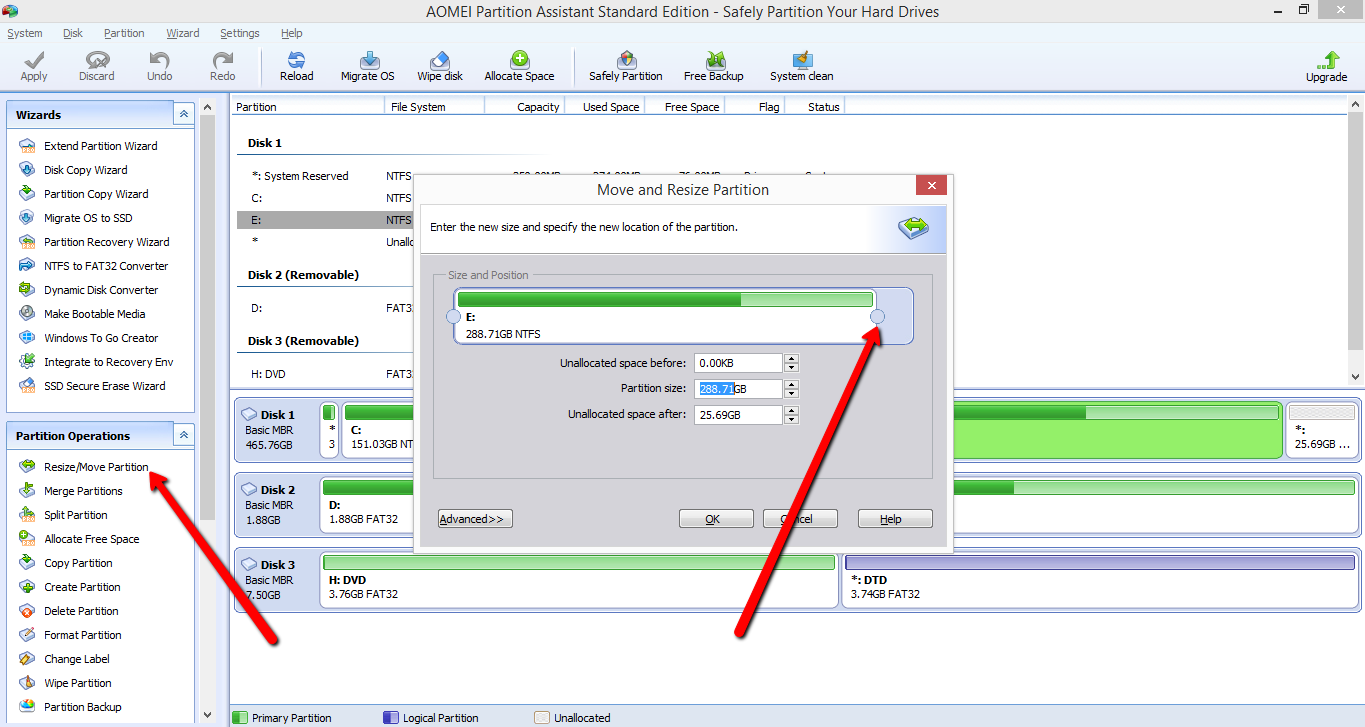Click the Redo toolbar icon

223,67
